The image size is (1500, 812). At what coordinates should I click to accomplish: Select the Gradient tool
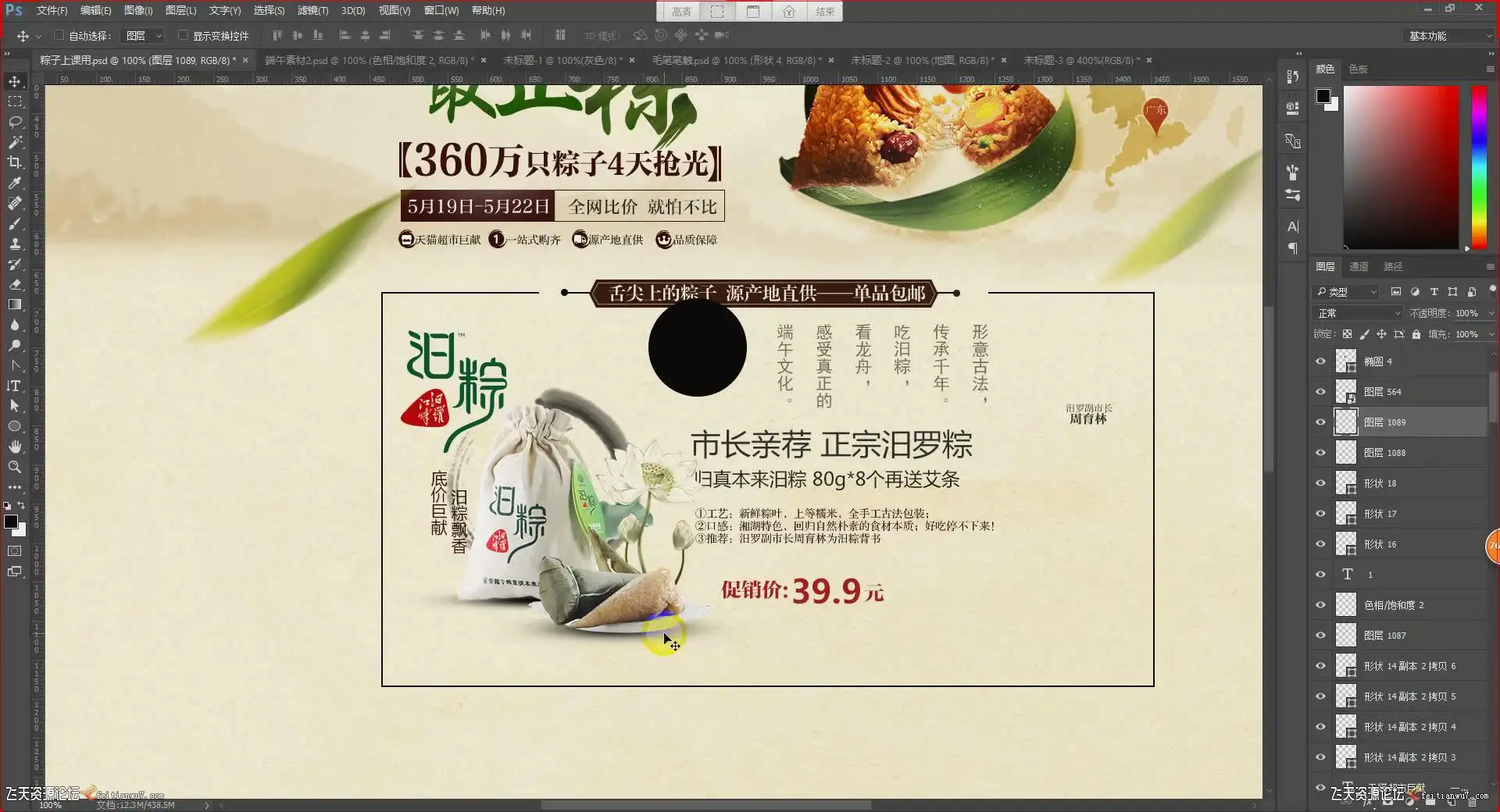pos(15,304)
